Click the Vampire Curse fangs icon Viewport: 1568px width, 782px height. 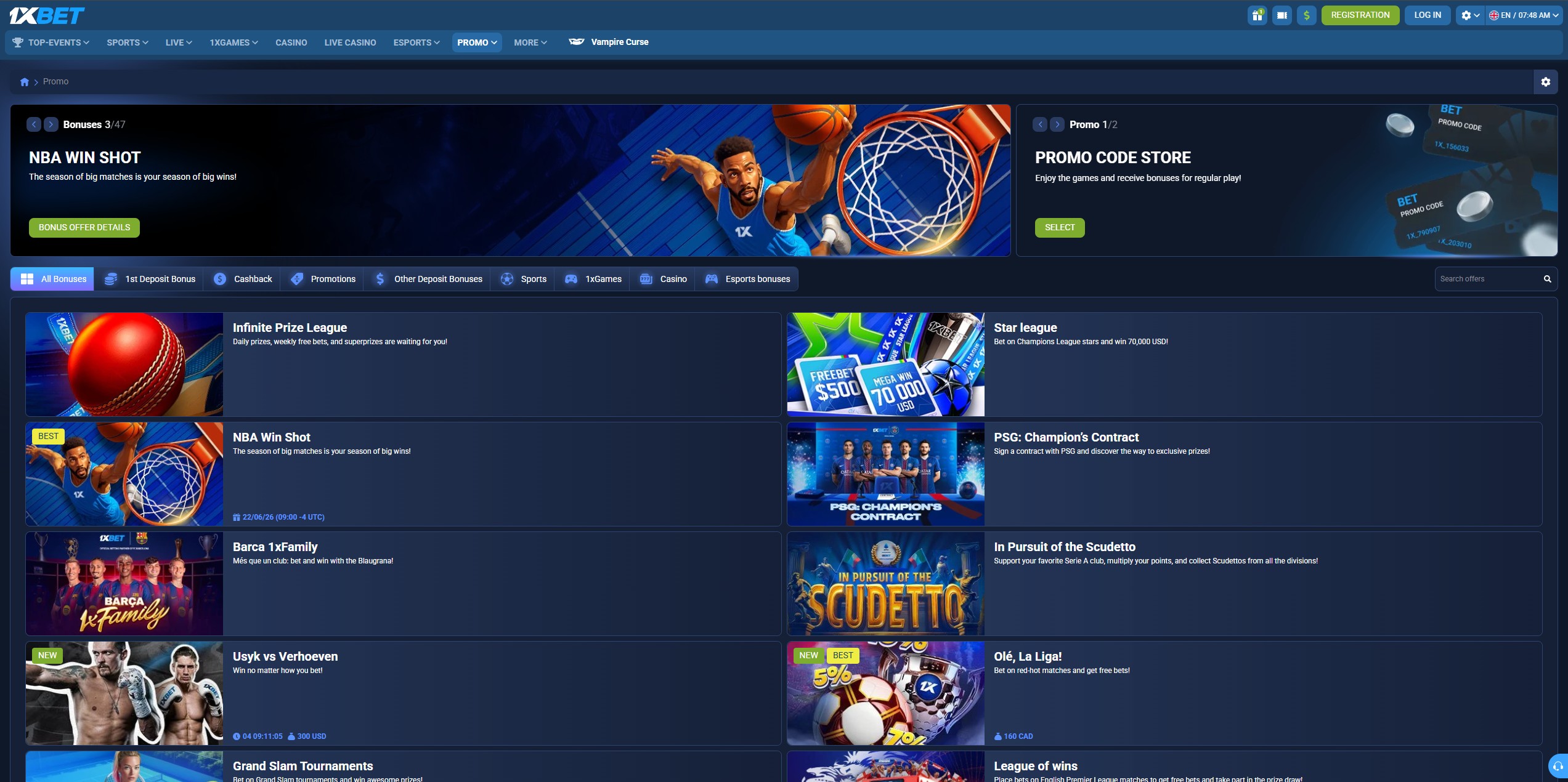point(577,42)
